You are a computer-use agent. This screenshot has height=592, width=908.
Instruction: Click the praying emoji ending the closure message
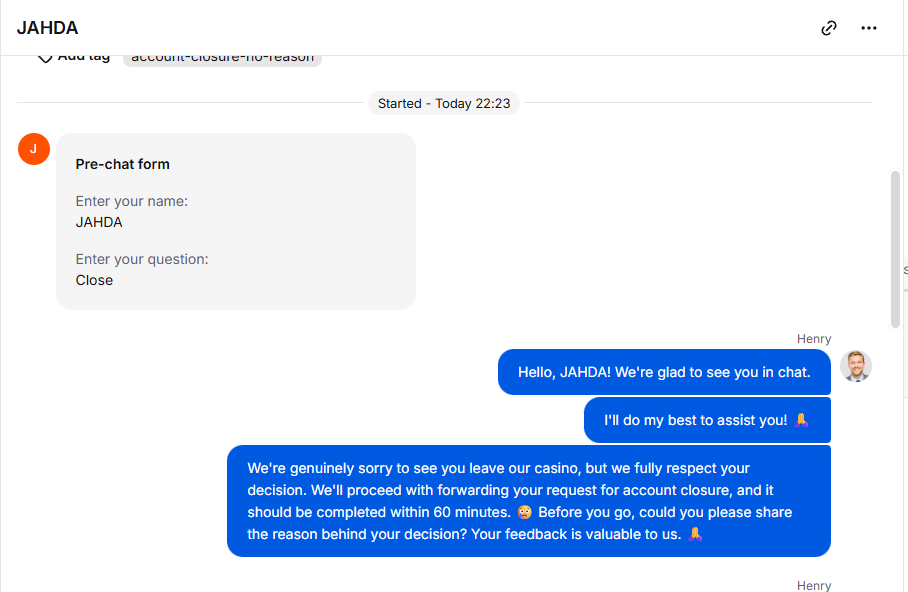point(695,534)
